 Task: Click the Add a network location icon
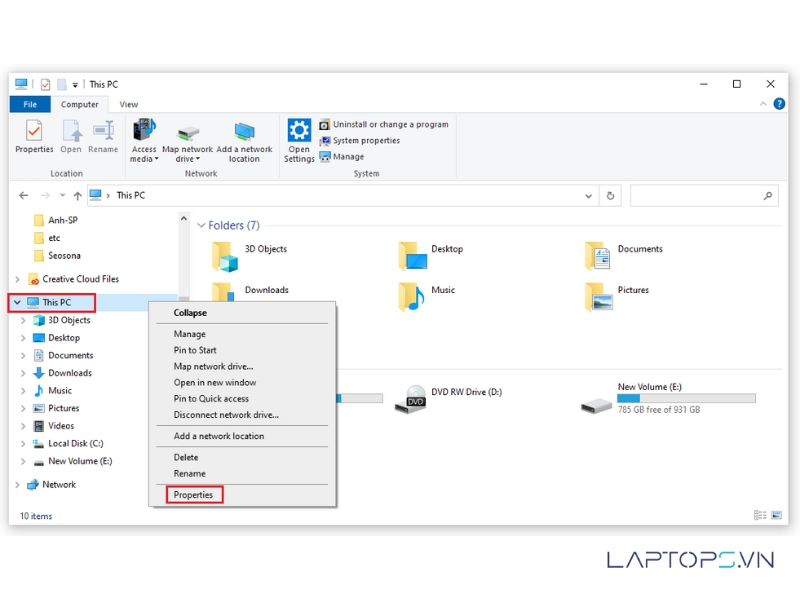[244, 132]
